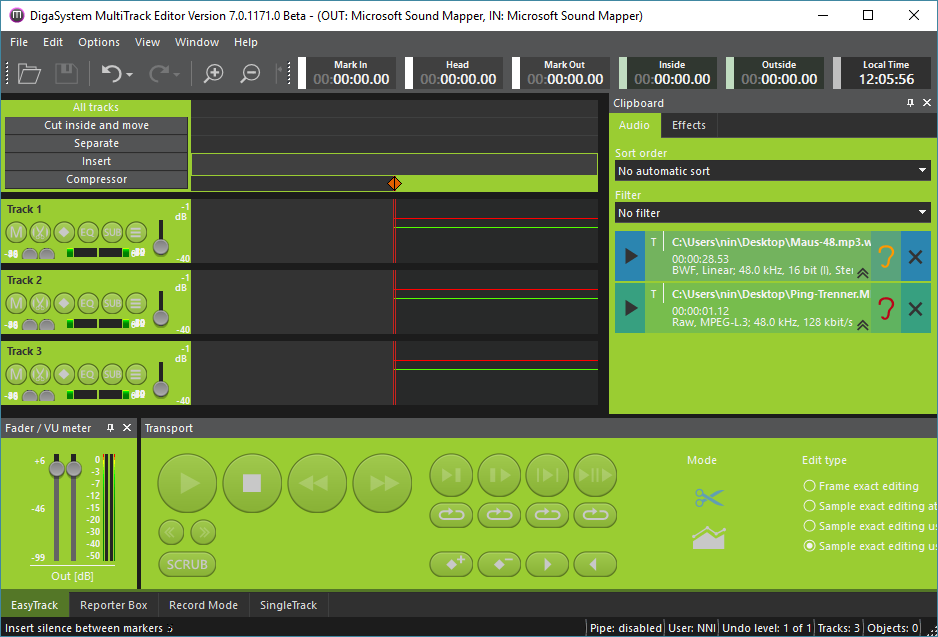Expand the Undo history dropdown arrow

[130, 74]
